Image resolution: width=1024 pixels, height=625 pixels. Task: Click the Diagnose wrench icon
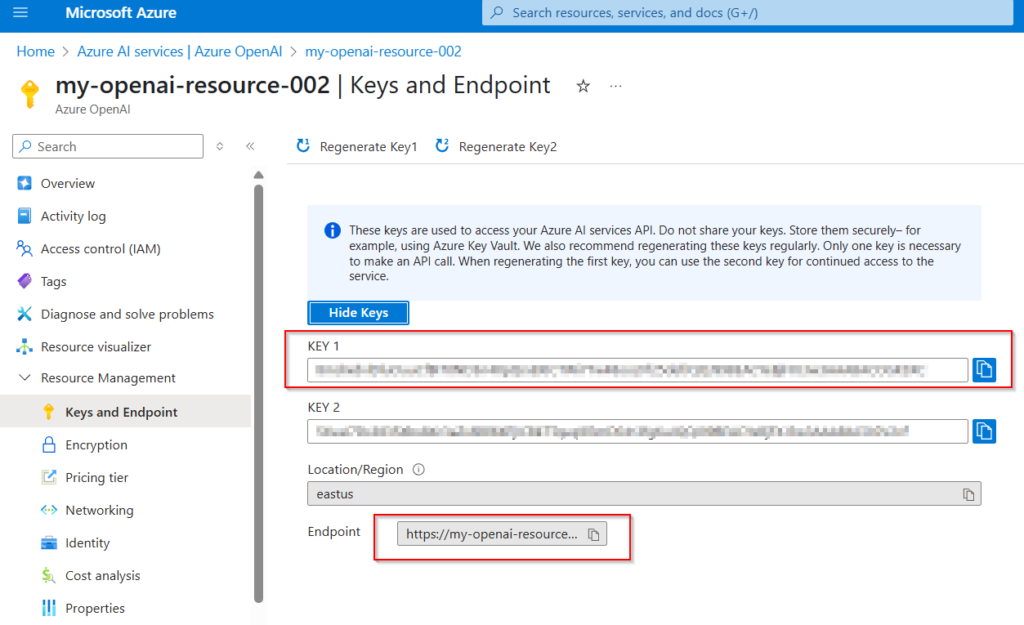tap(24, 313)
